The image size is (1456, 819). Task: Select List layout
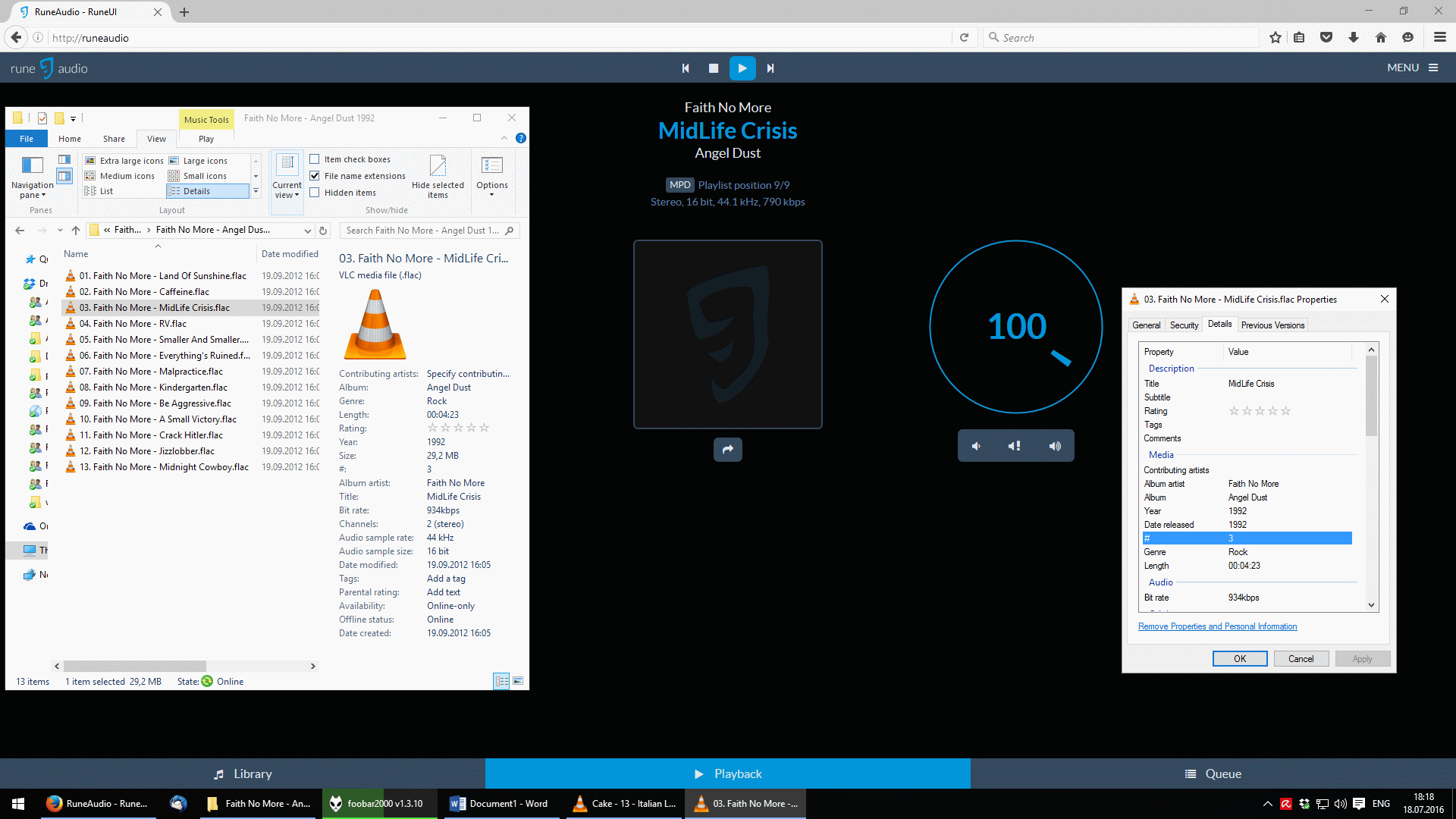[99, 191]
